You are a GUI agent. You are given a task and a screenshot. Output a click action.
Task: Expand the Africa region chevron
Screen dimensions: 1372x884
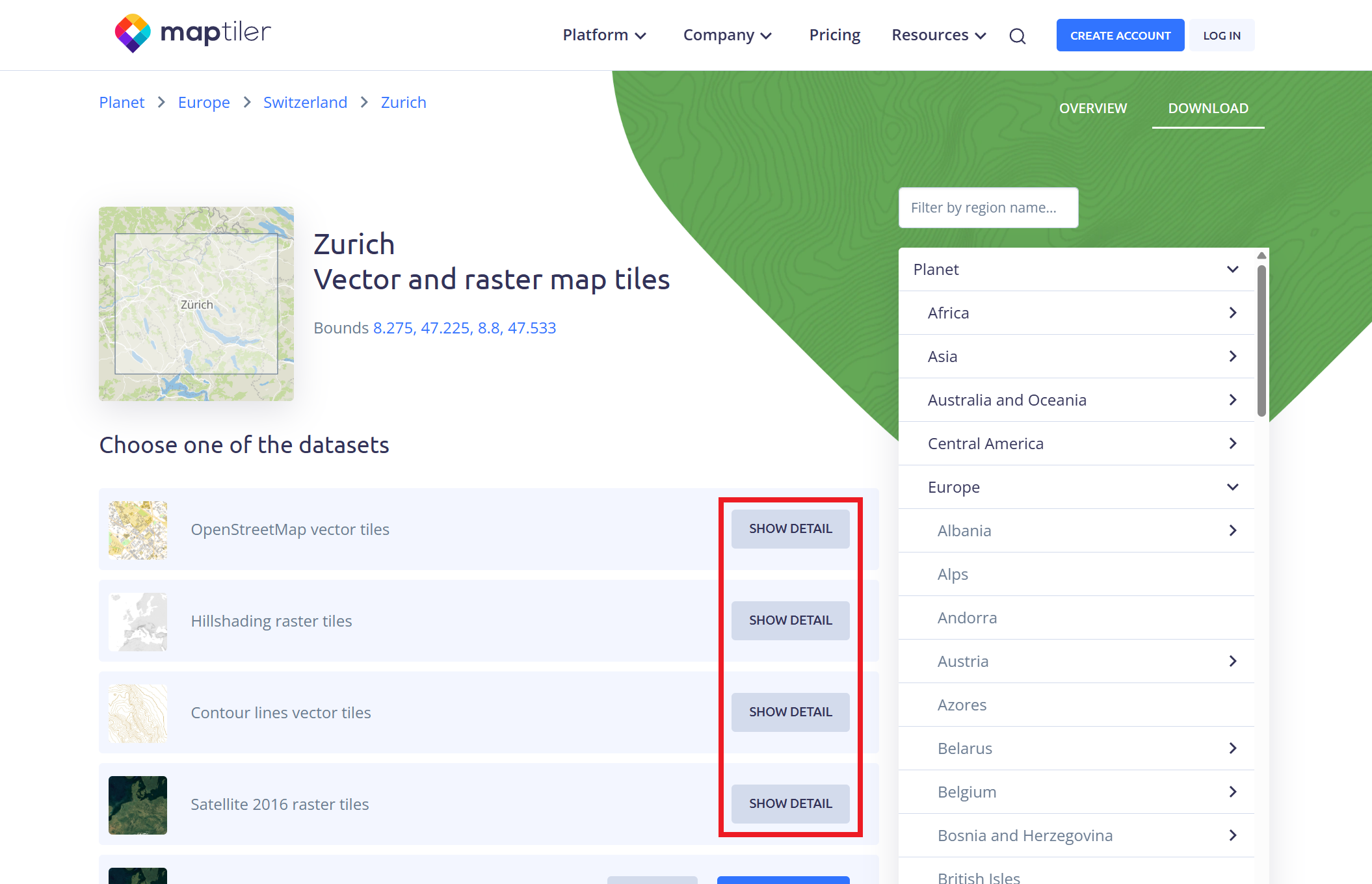pos(1232,313)
